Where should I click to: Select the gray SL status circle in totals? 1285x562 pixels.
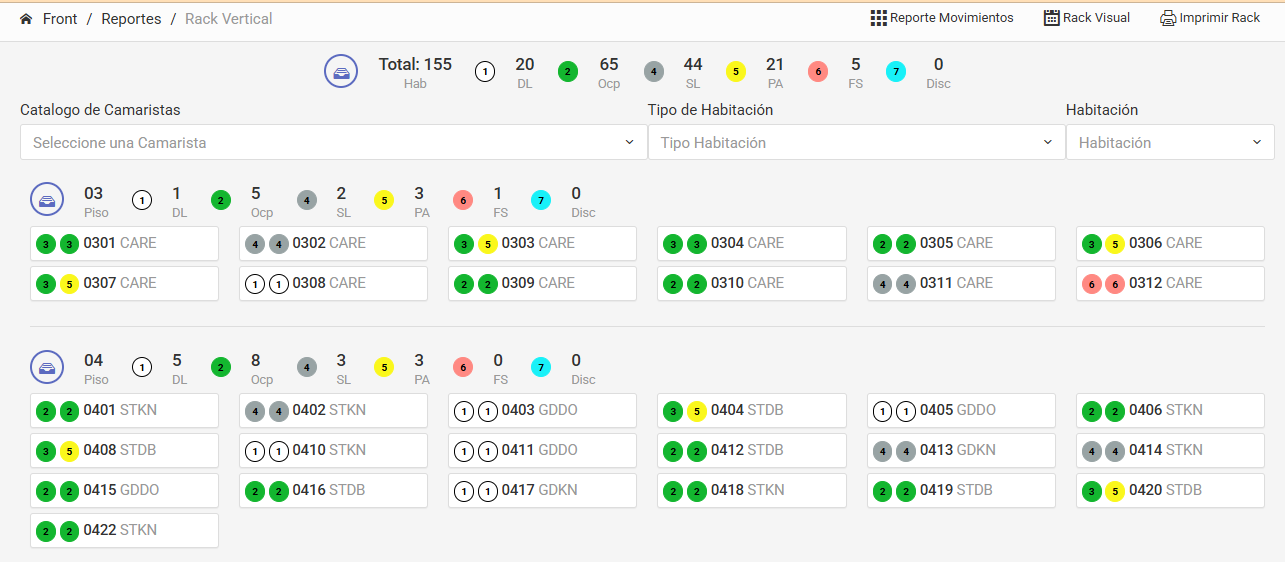[x=654, y=72]
